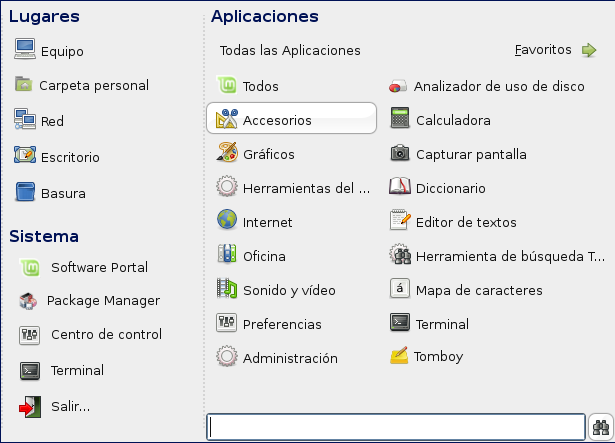Click the Escritorio label
Viewport: 615px width, 443px height.
(70, 157)
